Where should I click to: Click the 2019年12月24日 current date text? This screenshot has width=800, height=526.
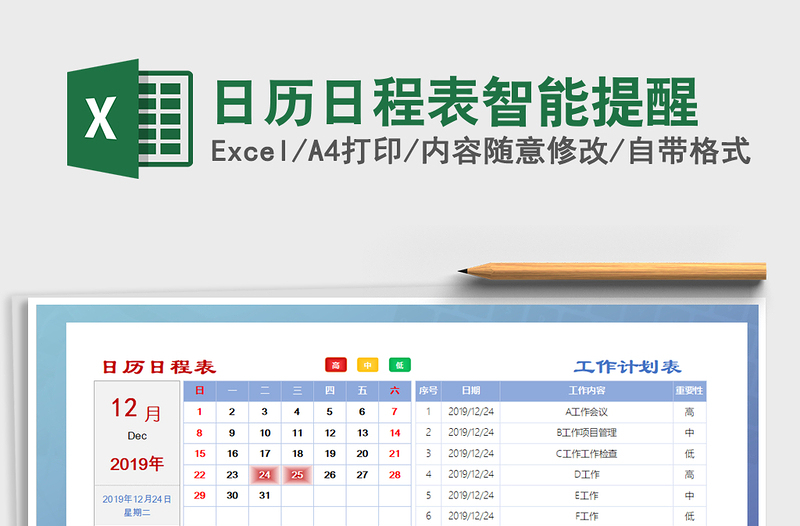(137, 499)
